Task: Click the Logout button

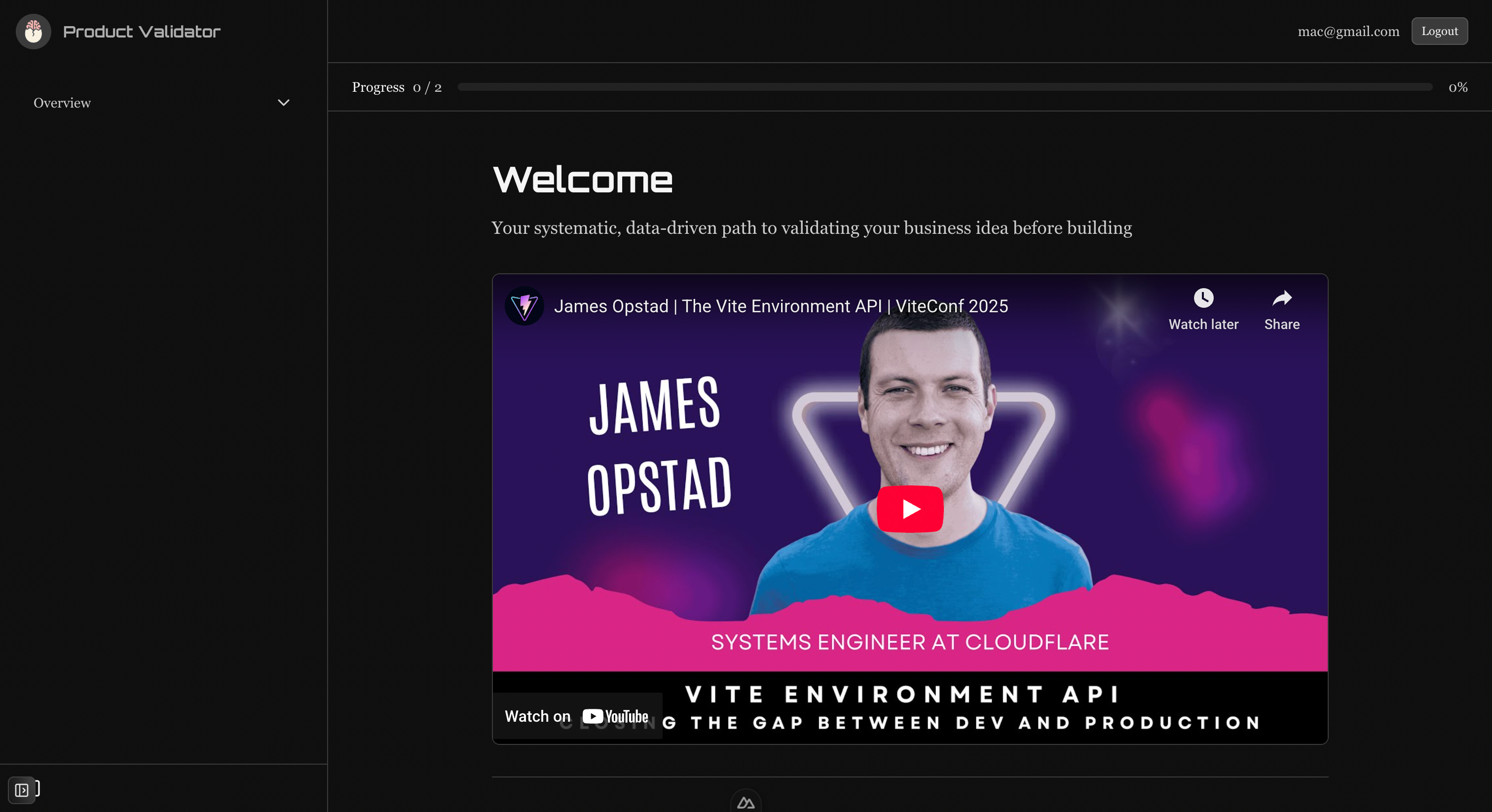Action: (1440, 31)
